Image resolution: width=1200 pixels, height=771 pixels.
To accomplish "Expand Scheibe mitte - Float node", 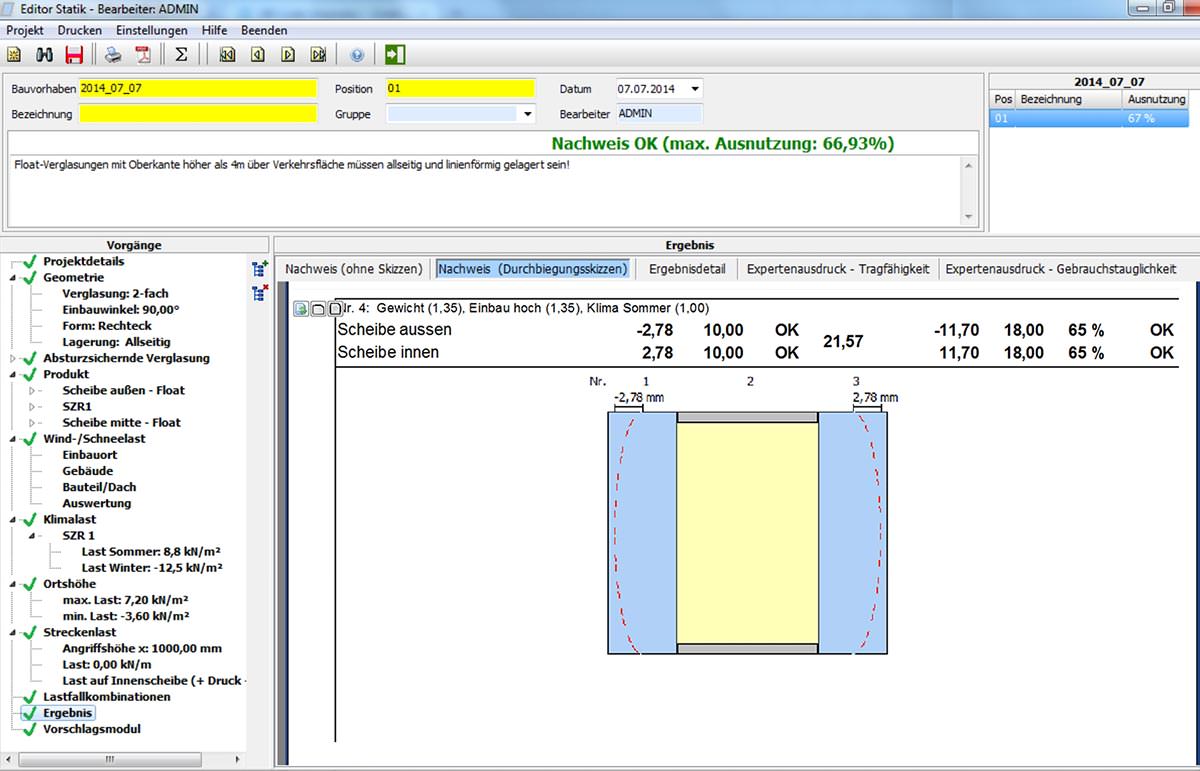I will 34,422.
